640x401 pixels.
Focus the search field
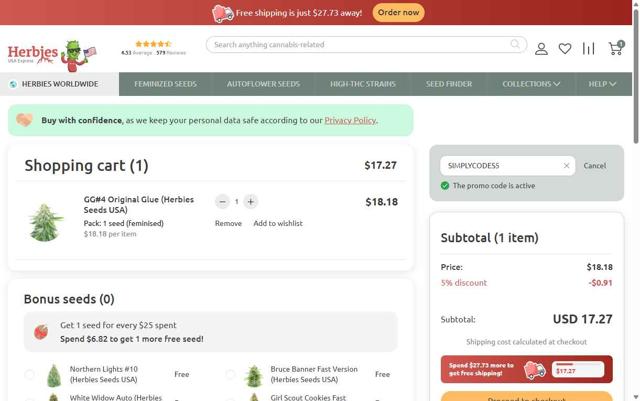click(x=361, y=45)
